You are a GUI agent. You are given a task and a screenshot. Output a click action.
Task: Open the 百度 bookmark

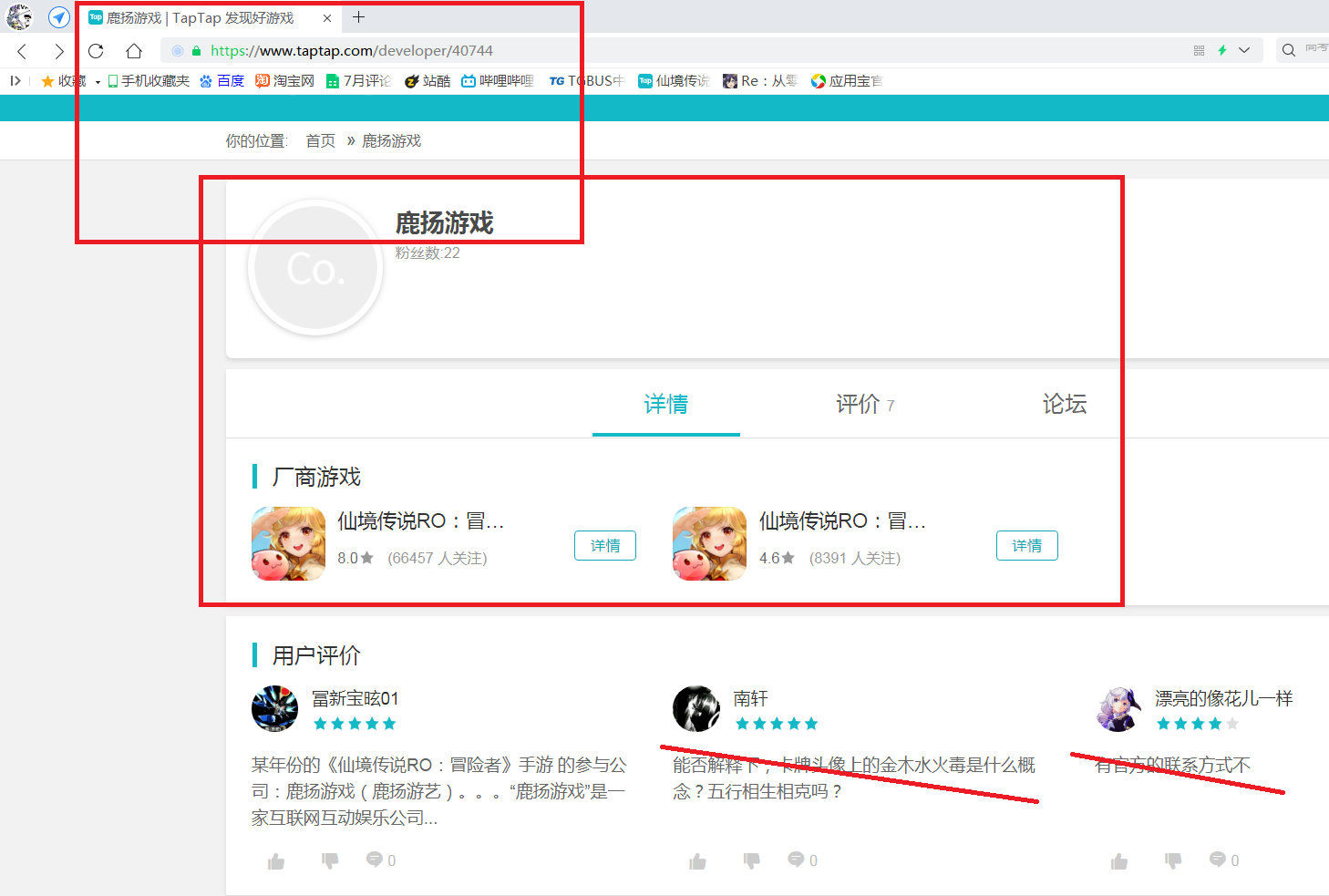tap(222, 81)
